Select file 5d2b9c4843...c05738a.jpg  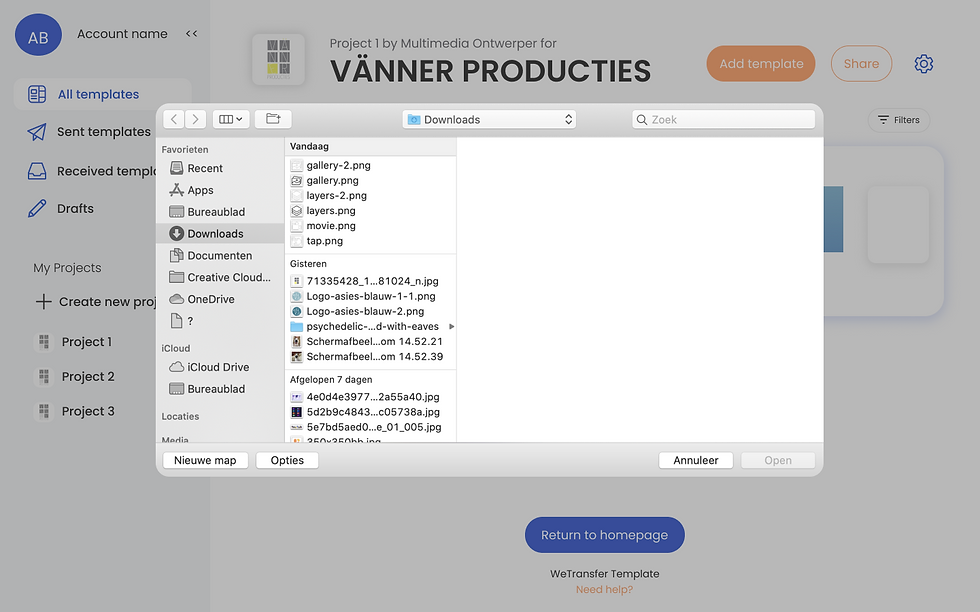pos(371,412)
